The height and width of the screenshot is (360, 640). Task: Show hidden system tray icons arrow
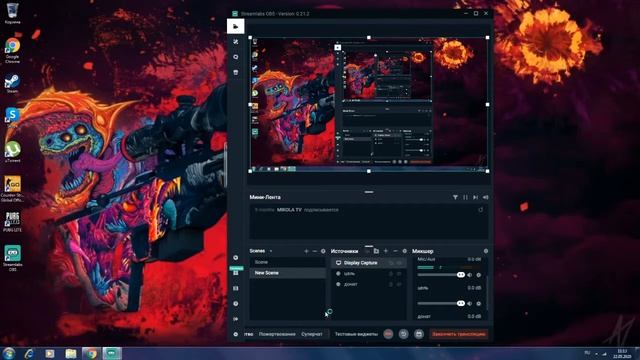coord(596,353)
